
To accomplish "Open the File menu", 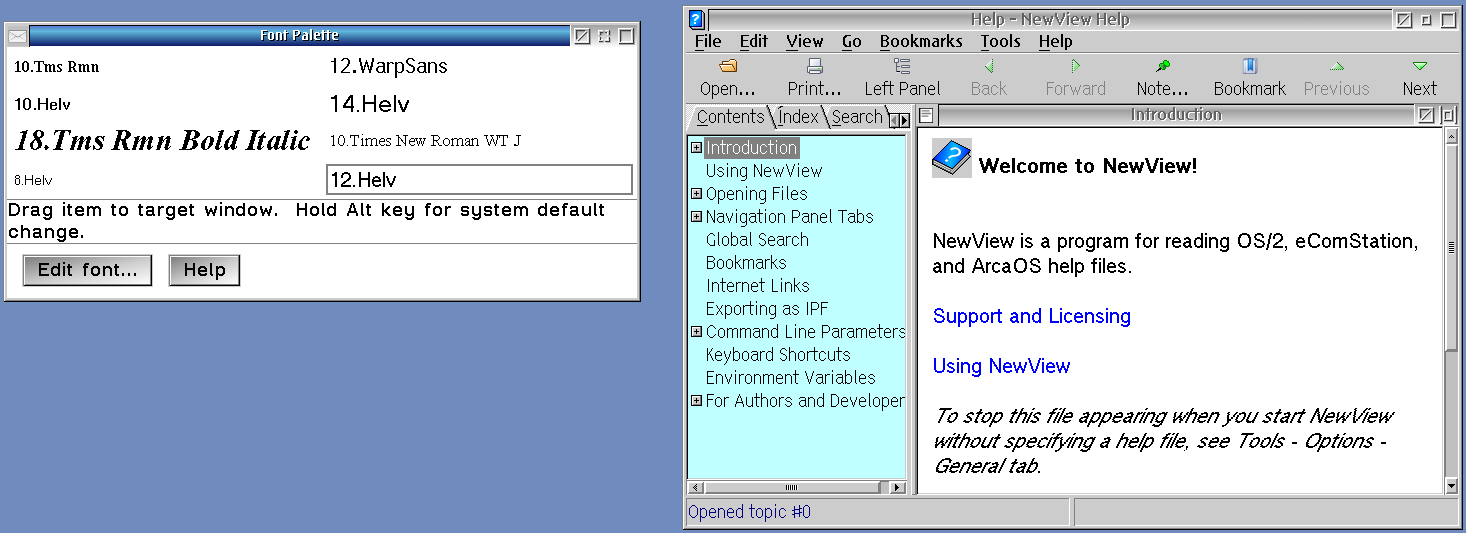I will (x=708, y=41).
